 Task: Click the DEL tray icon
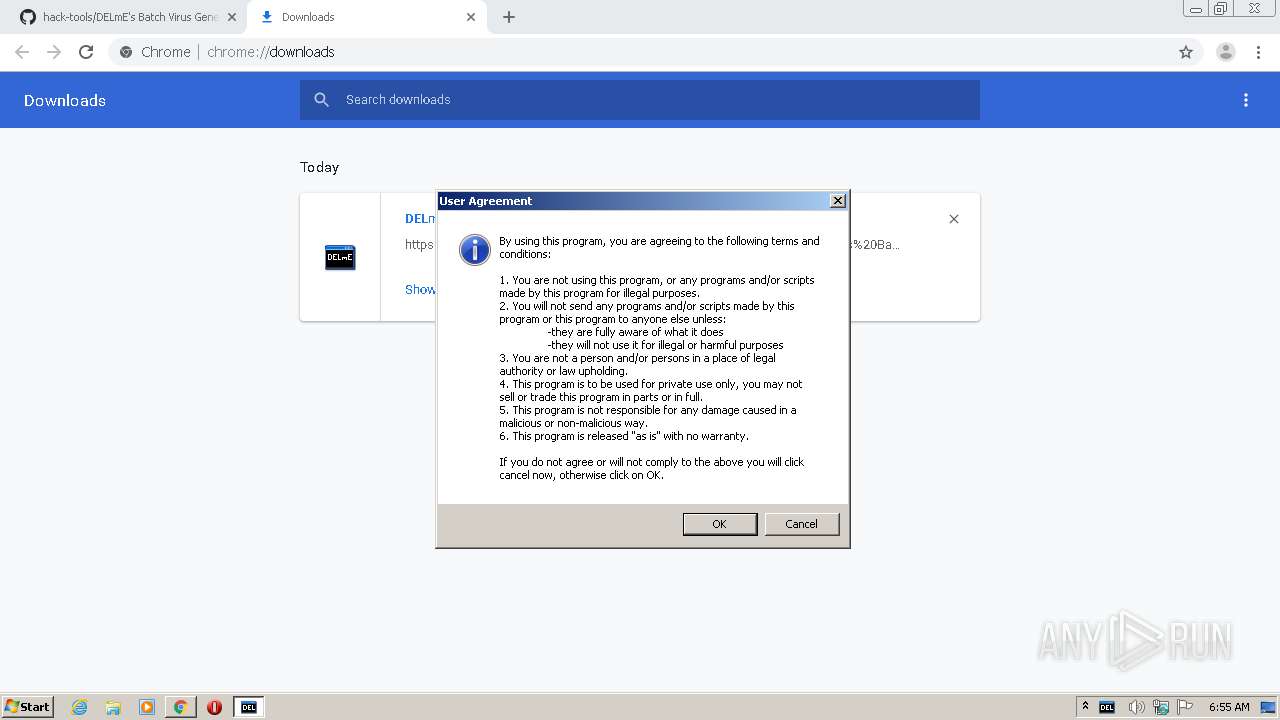coord(1106,707)
